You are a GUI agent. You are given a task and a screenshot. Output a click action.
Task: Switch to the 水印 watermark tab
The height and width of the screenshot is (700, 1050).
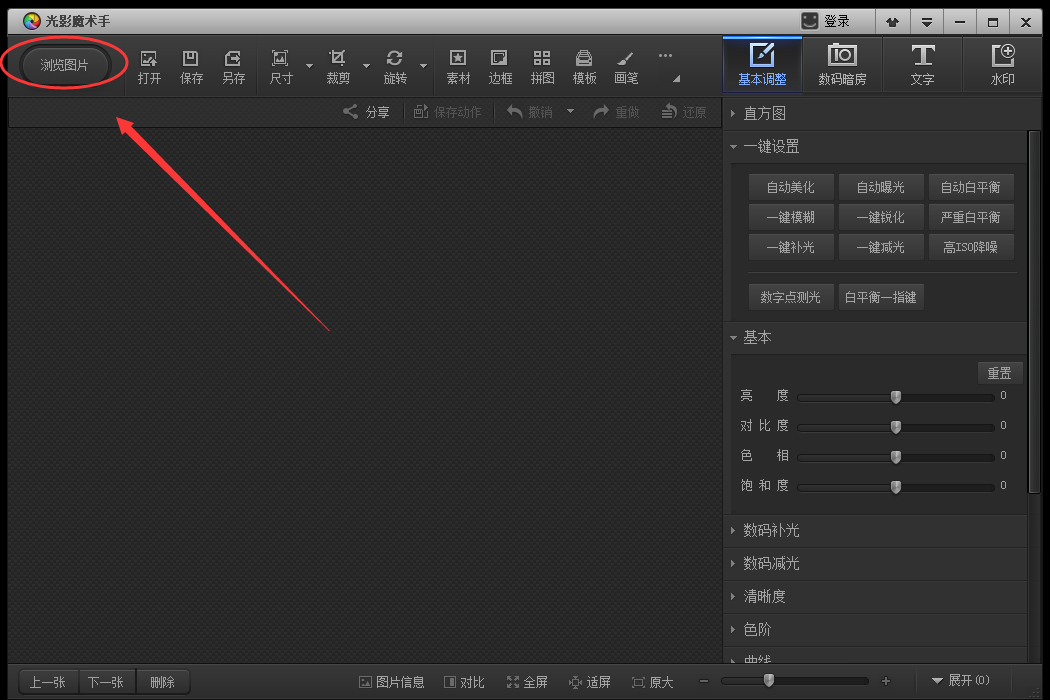[x=1003, y=64]
